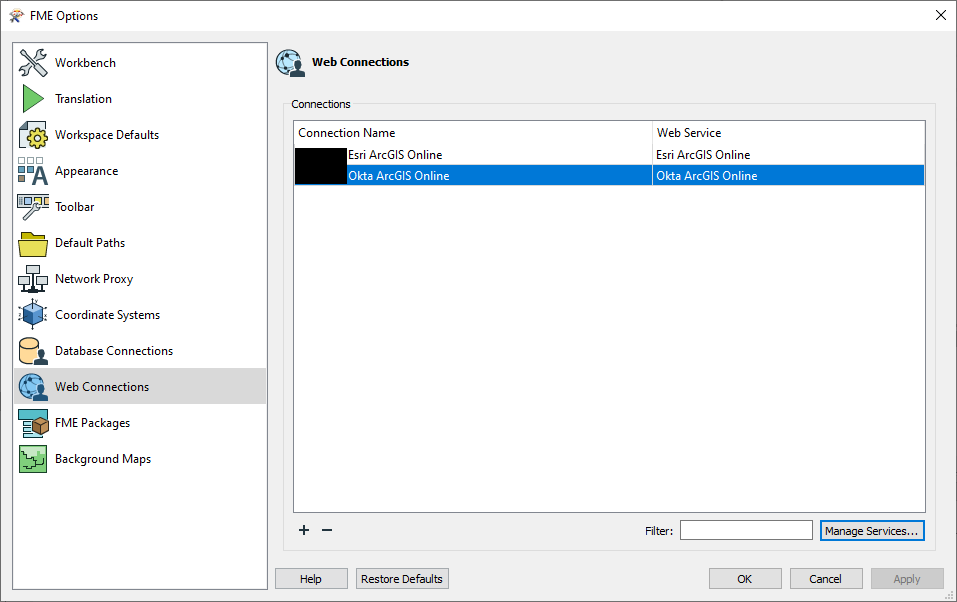This screenshot has height=602, width=957.
Task: Click the Toolbar wrench icon
Action: click(33, 207)
